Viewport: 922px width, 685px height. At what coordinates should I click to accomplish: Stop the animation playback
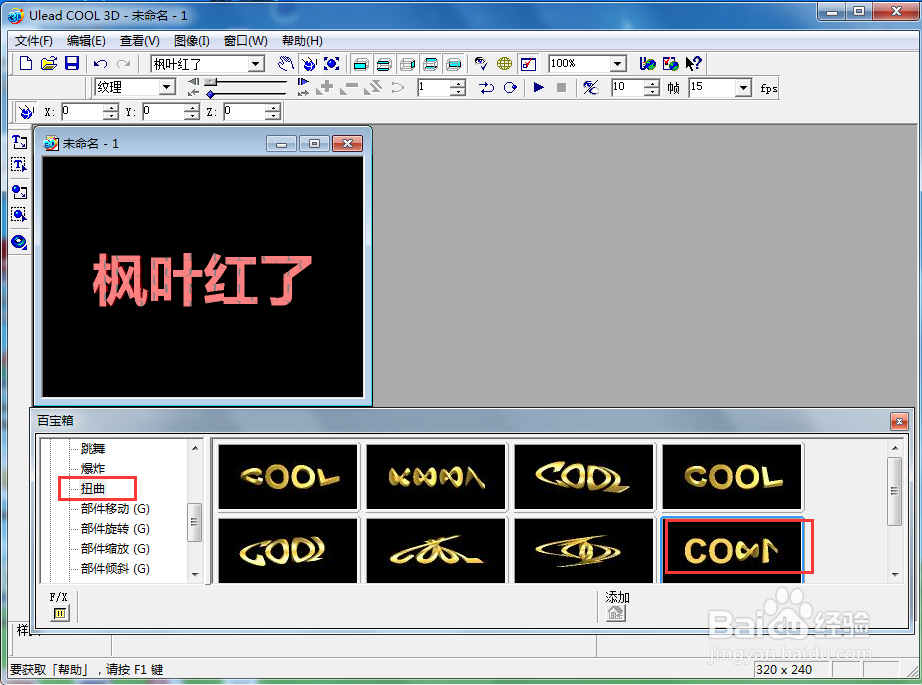tap(562, 88)
